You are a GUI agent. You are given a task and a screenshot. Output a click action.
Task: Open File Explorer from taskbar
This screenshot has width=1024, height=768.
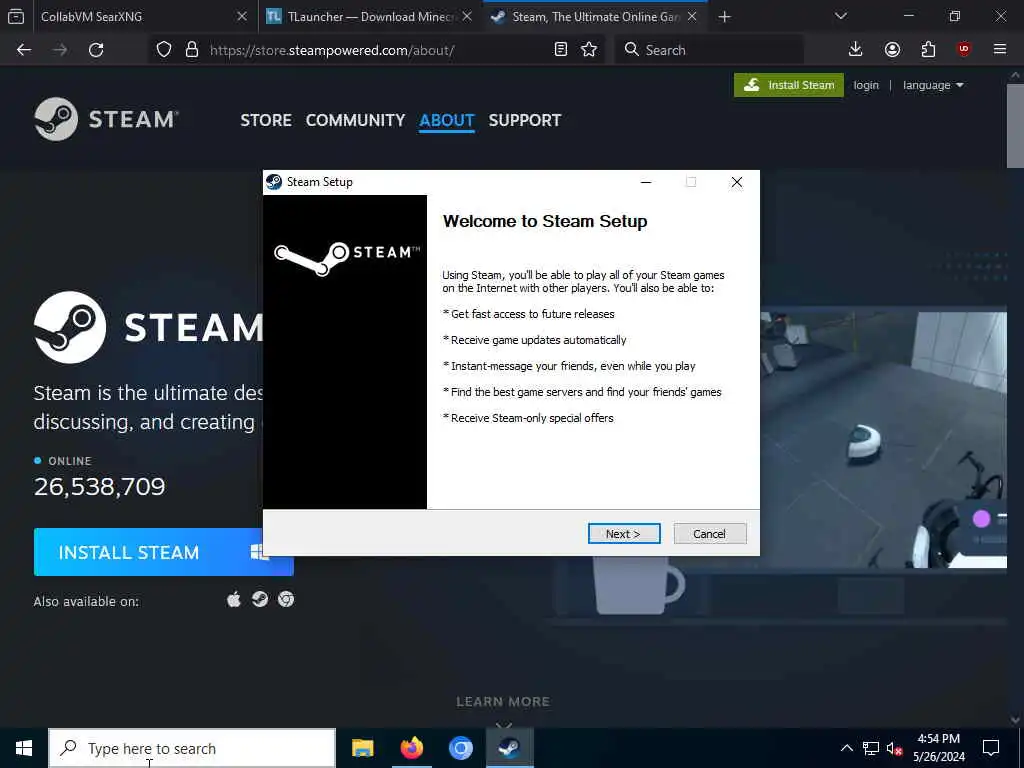[362, 748]
